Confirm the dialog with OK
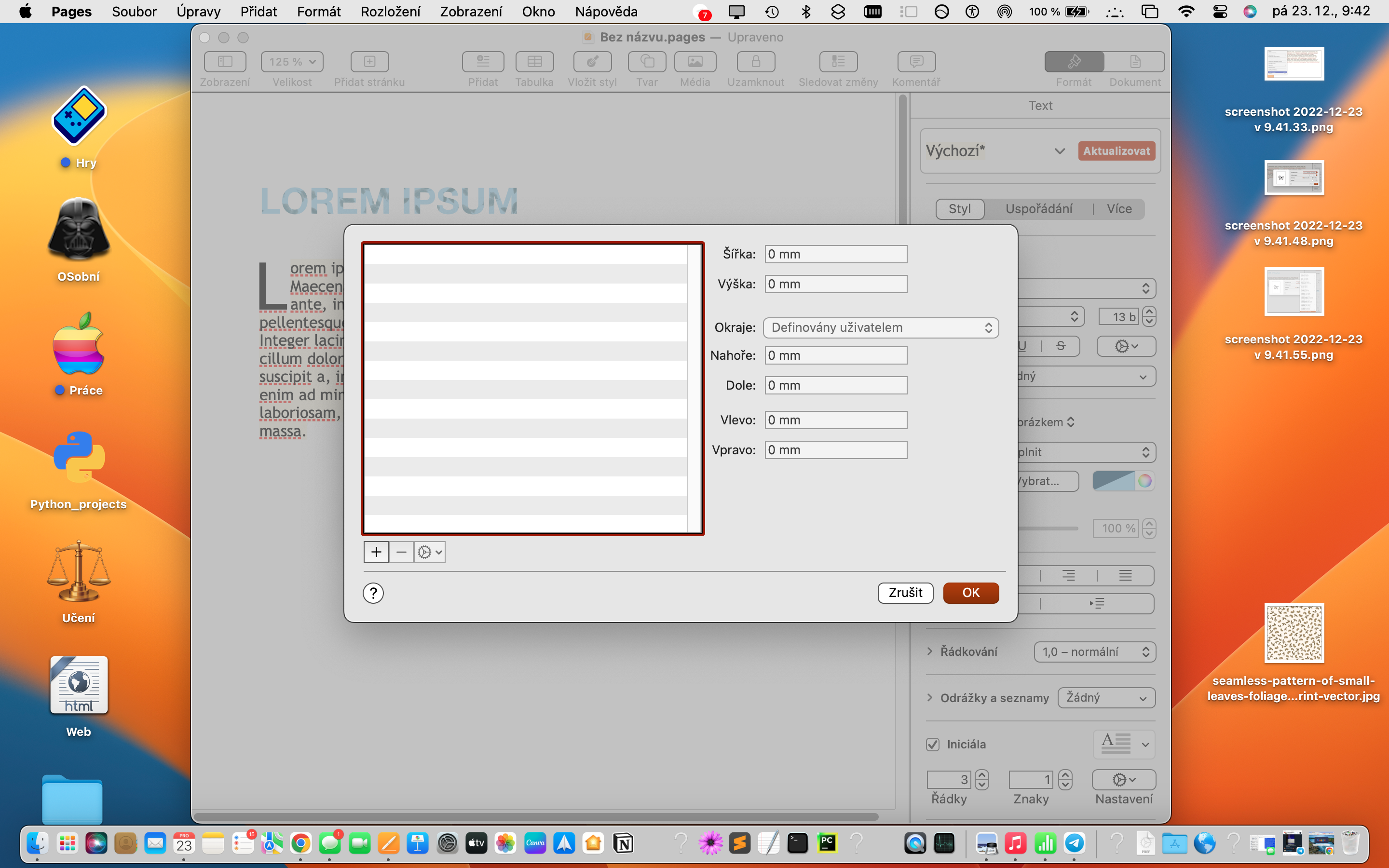The width and height of the screenshot is (1389, 868). (970, 593)
